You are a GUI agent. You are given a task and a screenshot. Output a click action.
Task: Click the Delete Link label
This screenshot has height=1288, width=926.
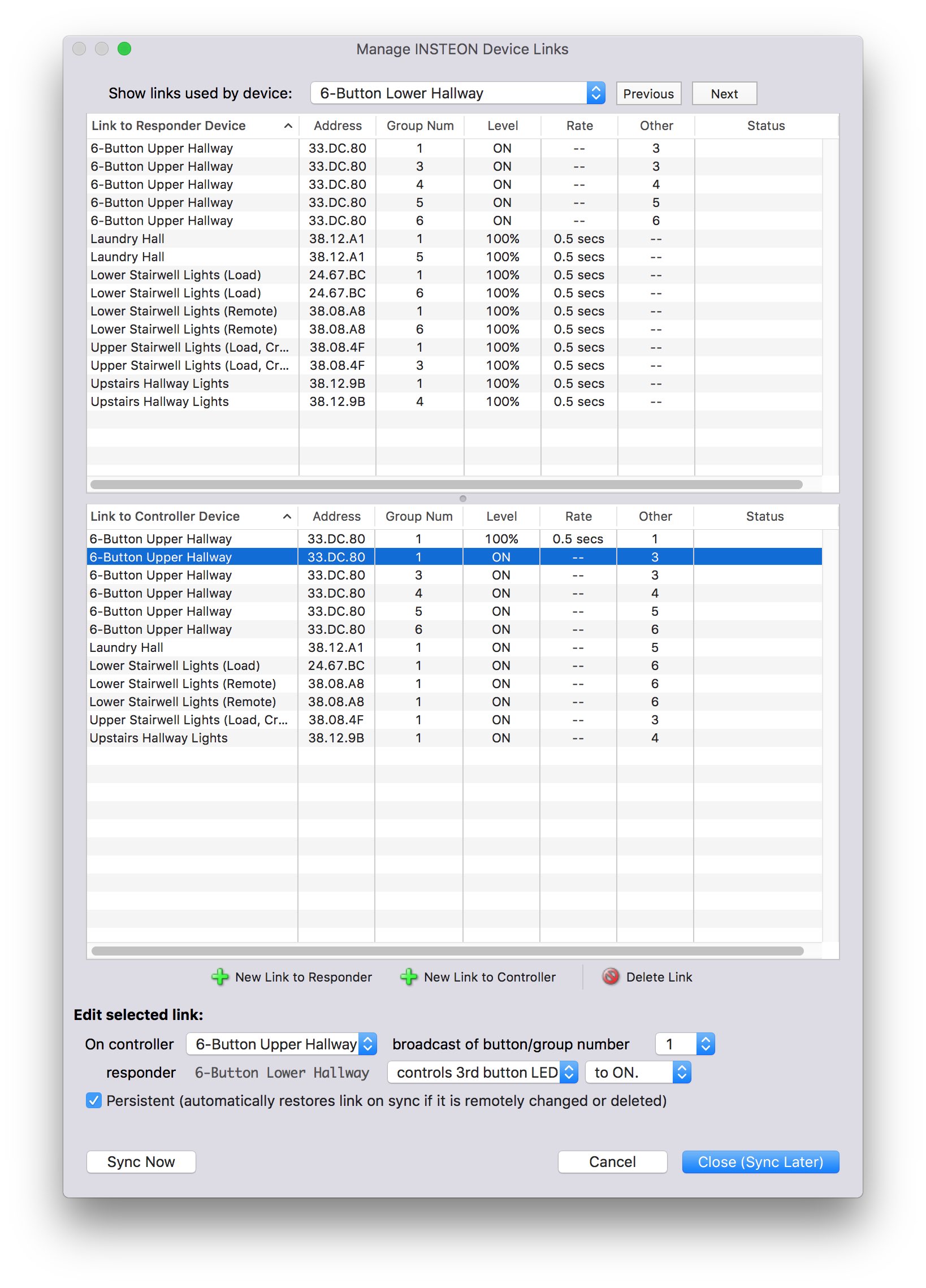[x=659, y=978]
